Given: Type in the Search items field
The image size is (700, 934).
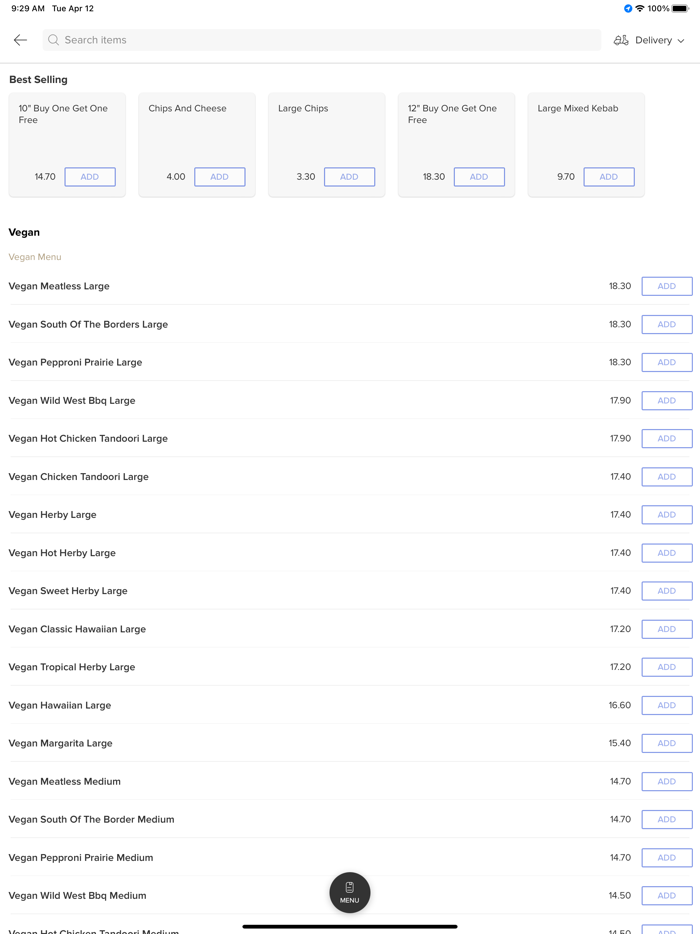Looking at the screenshot, I should (320, 40).
